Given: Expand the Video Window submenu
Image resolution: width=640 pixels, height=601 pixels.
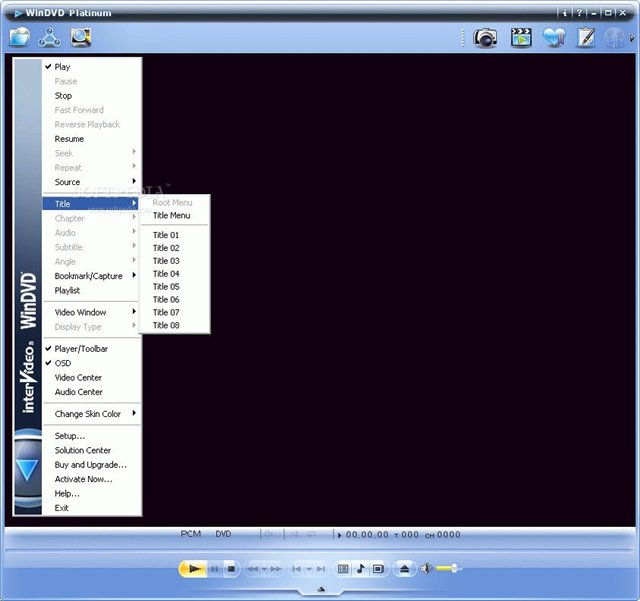Looking at the screenshot, I should [92, 312].
